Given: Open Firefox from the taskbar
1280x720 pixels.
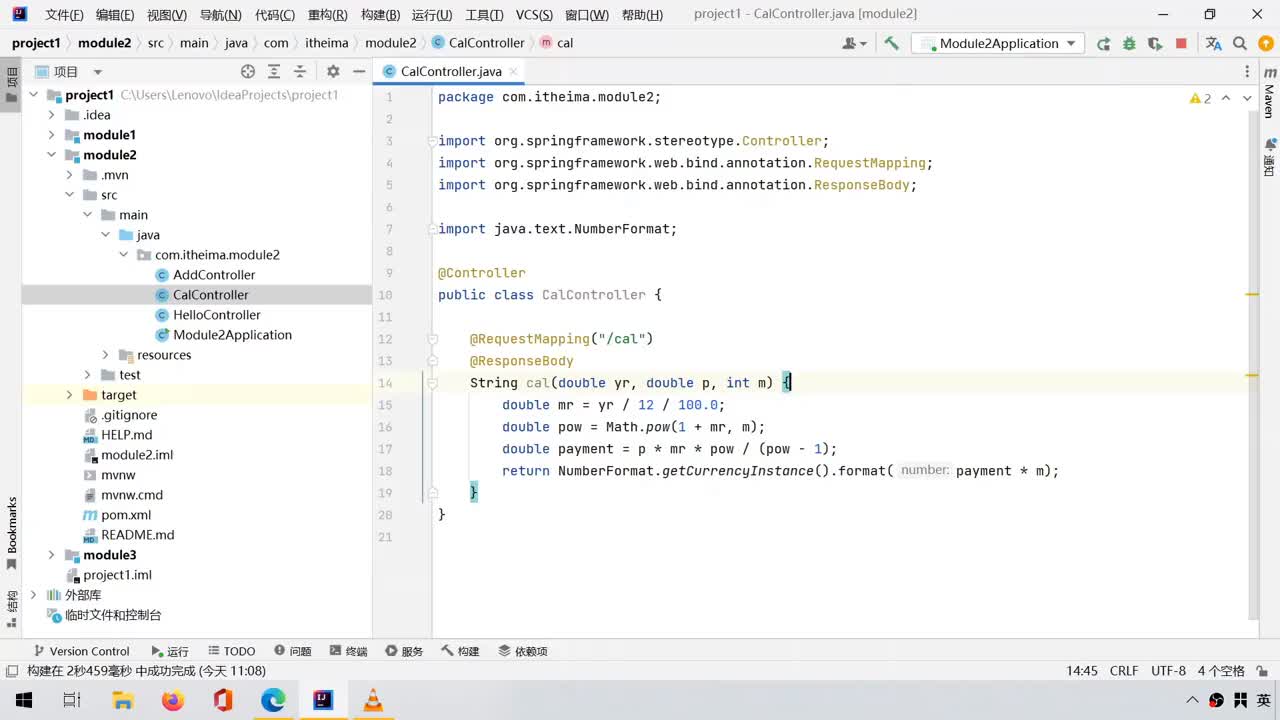Looking at the screenshot, I should (173, 700).
